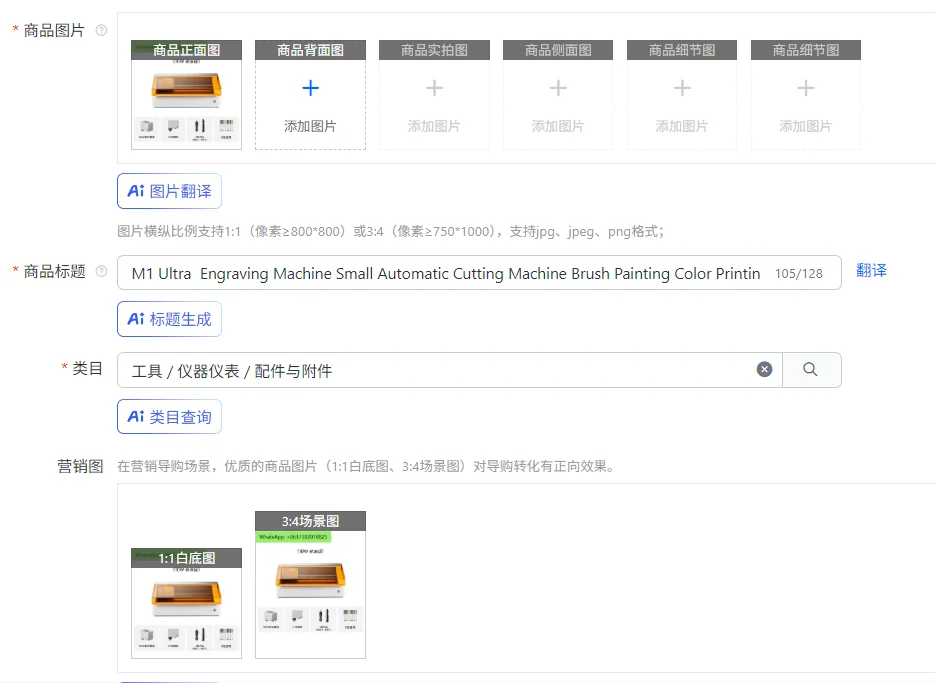Click the AI 图片翻译 button
This screenshot has height=683, width=935.
[x=169, y=191]
